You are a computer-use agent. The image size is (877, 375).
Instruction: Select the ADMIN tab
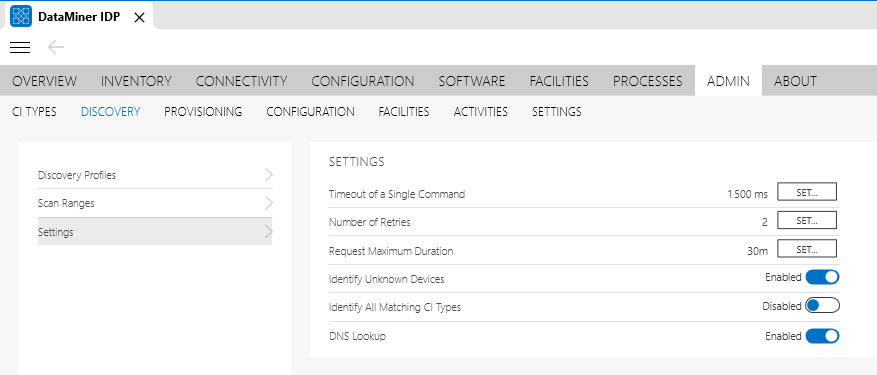point(728,81)
